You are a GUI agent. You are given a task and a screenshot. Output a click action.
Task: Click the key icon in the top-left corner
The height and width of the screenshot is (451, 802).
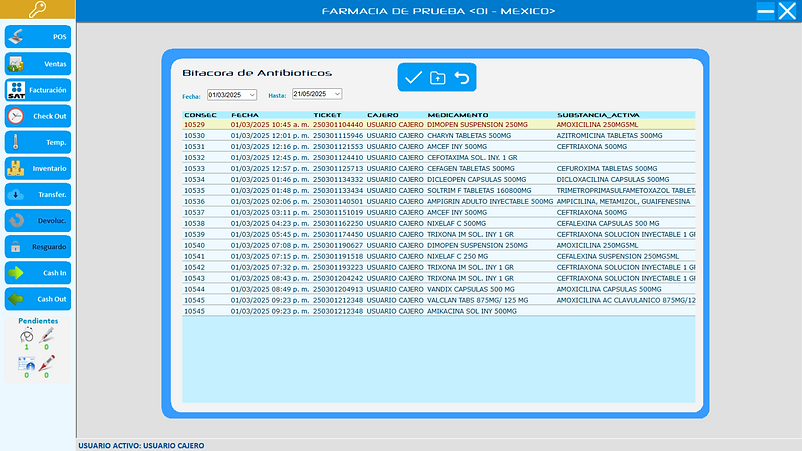click(37, 10)
